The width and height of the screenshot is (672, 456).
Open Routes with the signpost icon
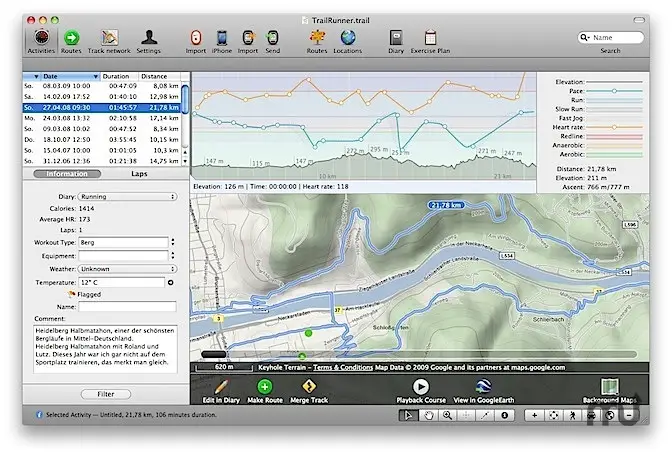pyautogui.click(x=317, y=42)
